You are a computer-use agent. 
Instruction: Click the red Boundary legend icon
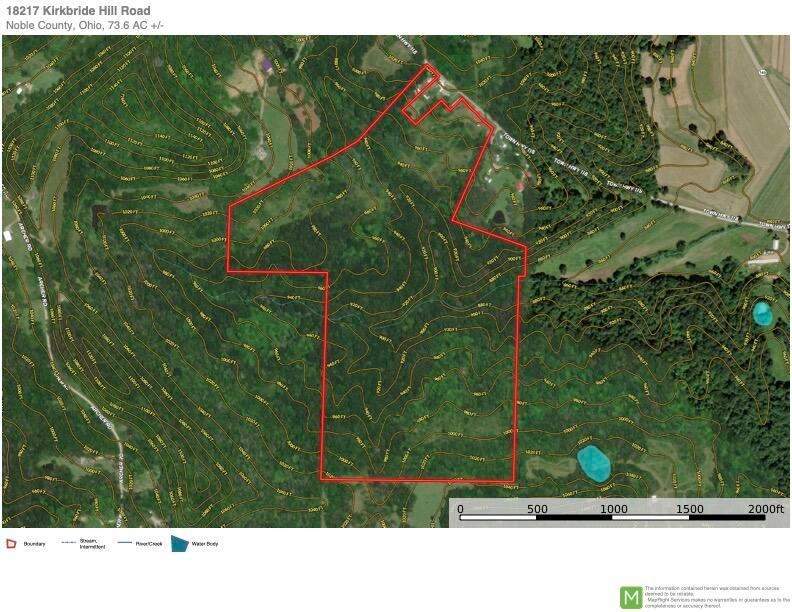coord(11,544)
